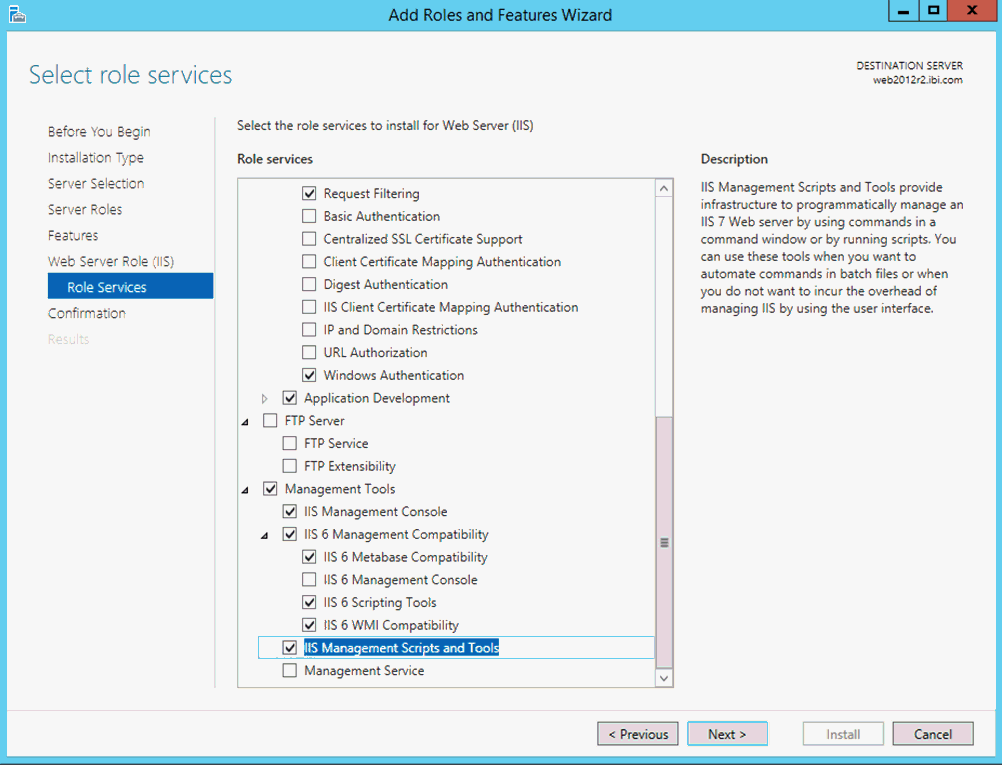Click the Next button

727,734
